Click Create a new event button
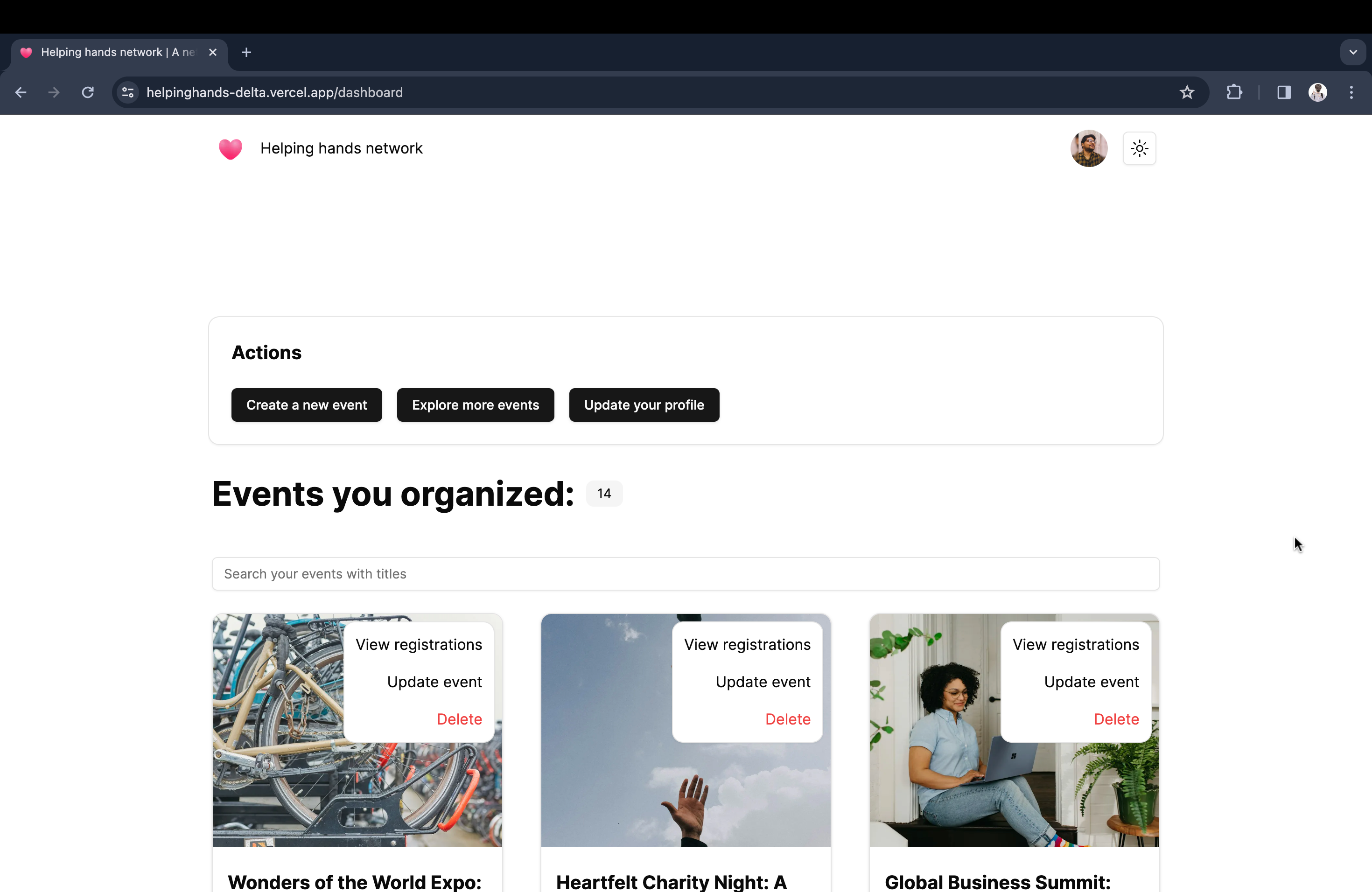 coord(306,405)
